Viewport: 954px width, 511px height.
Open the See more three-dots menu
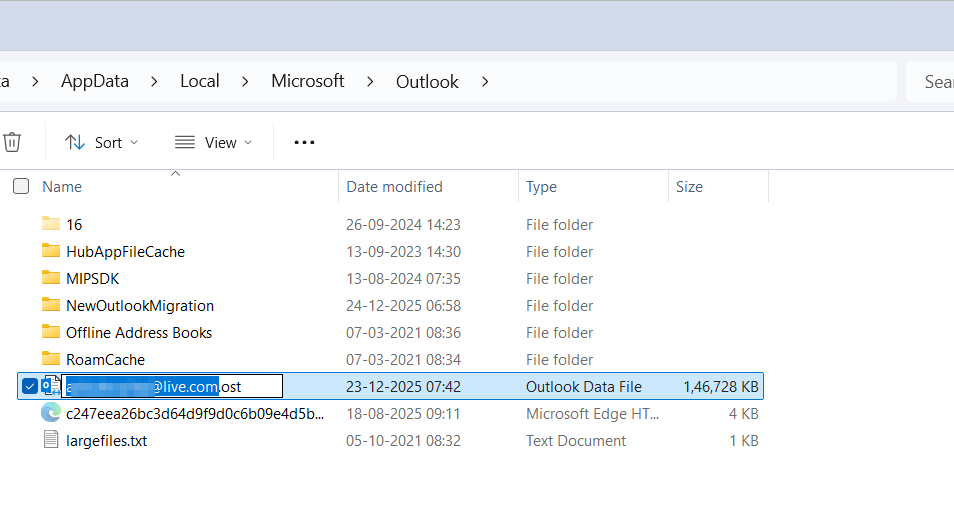pos(304,142)
